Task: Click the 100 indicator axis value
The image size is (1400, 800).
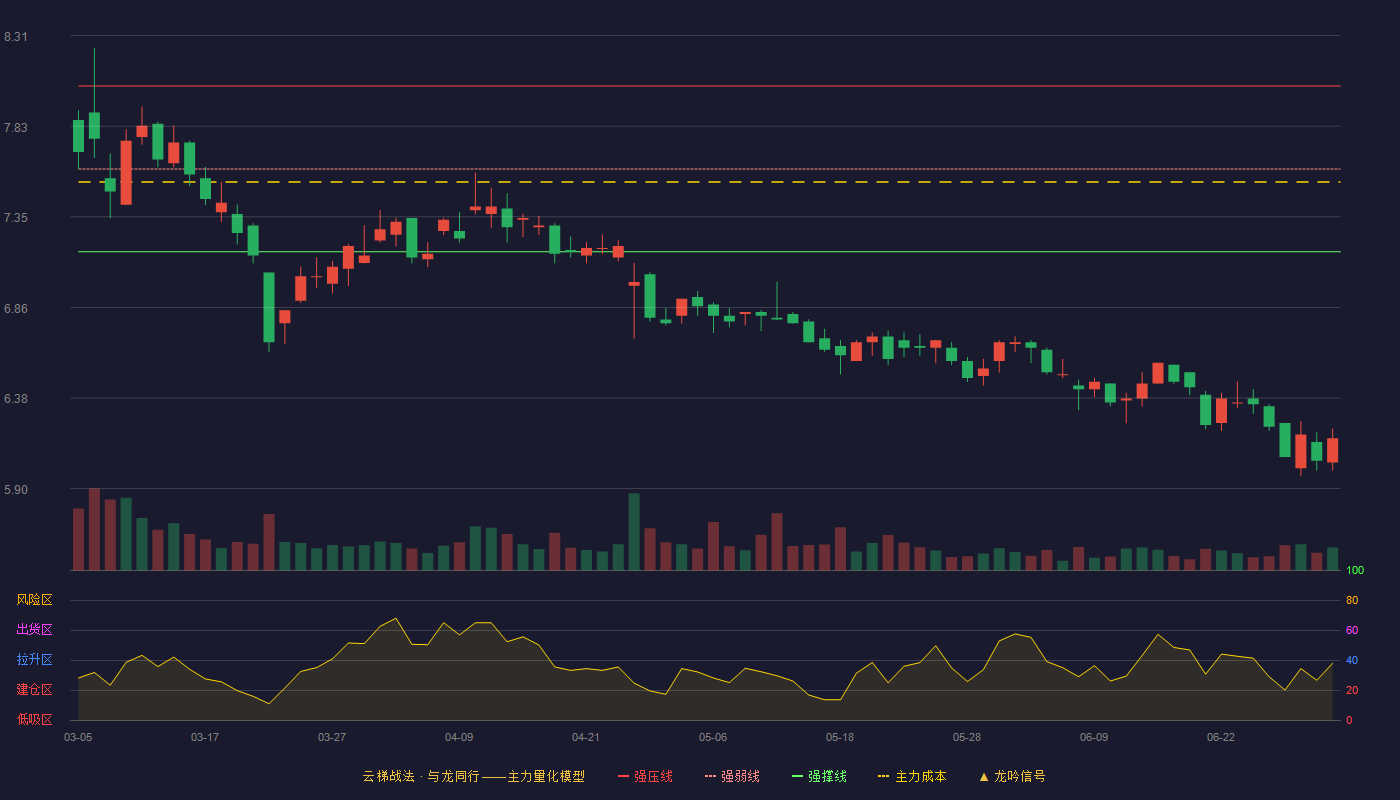Action: click(1355, 570)
